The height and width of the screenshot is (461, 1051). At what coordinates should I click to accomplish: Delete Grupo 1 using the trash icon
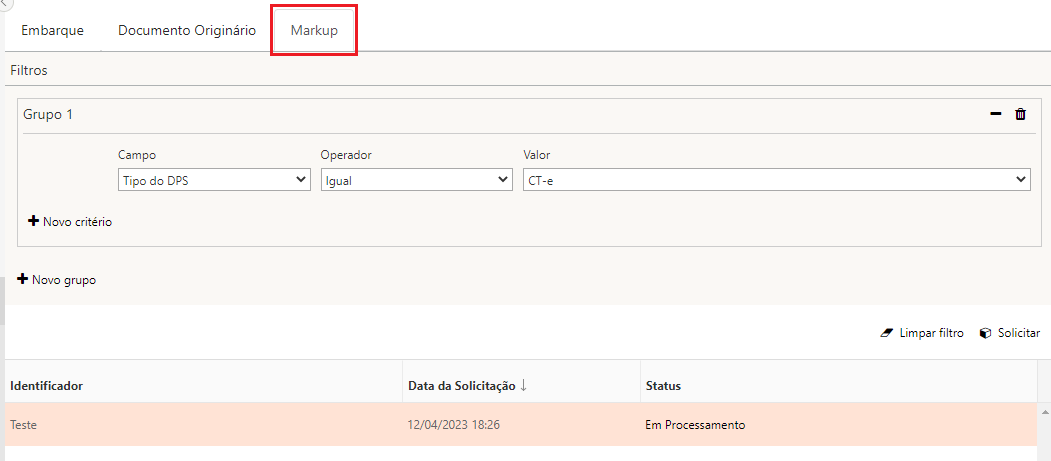1020,115
